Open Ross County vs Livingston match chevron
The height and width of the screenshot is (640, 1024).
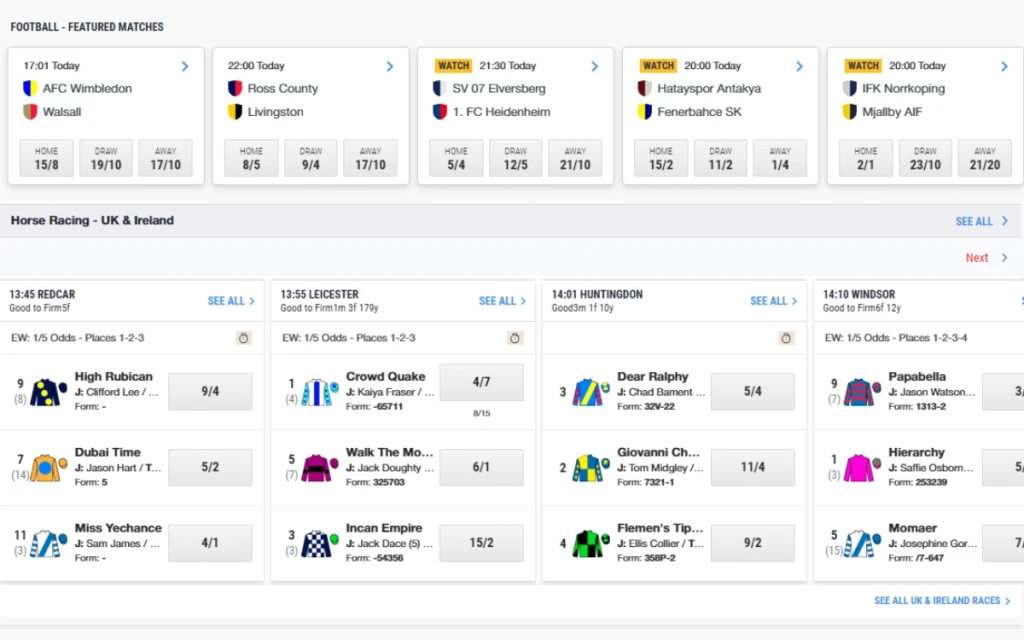click(x=390, y=66)
